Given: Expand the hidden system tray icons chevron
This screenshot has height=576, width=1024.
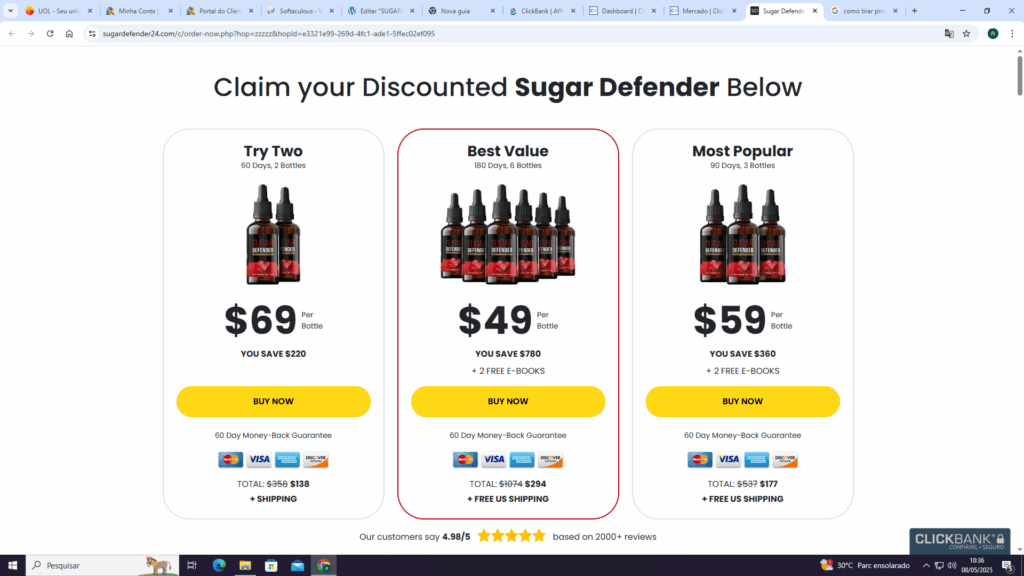Looking at the screenshot, I should pos(925,566).
